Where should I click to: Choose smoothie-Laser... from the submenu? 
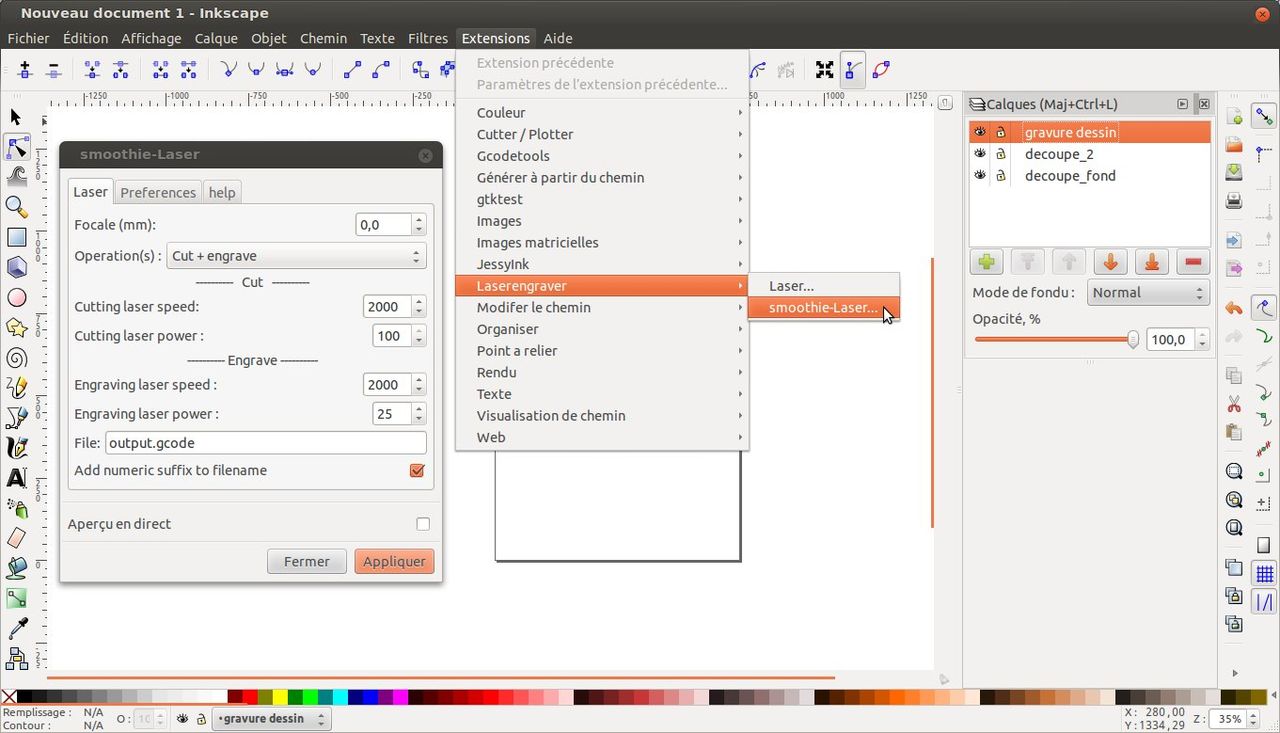point(822,308)
